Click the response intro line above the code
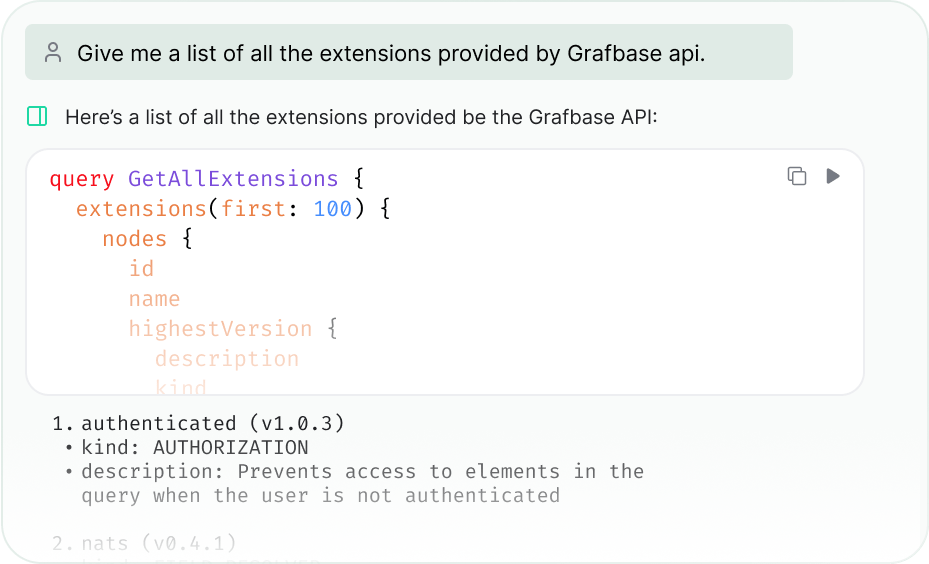Viewport: 929px width, 564px height. [x=360, y=117]
